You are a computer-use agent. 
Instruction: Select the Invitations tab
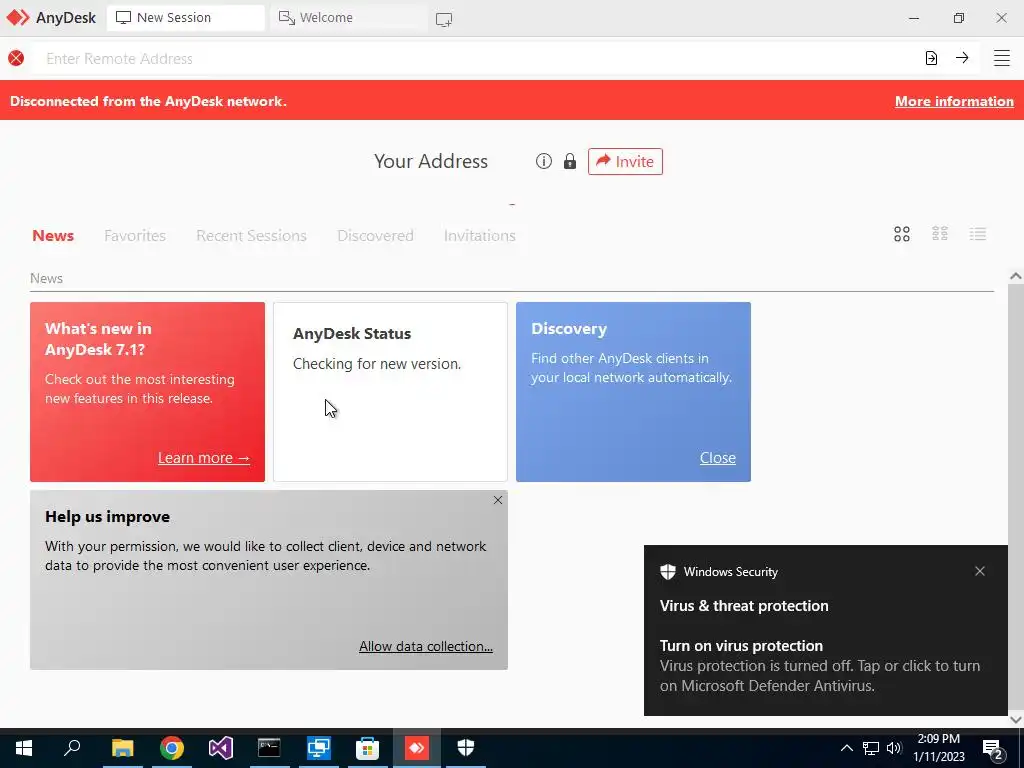(x=480, y=236)
